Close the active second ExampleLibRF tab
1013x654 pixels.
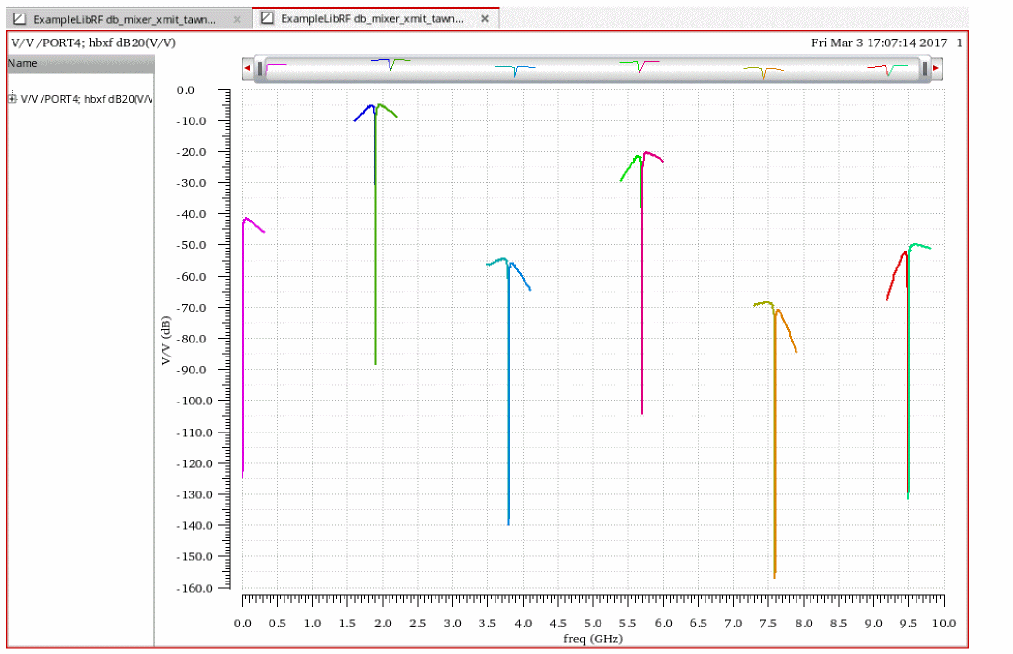484,19
